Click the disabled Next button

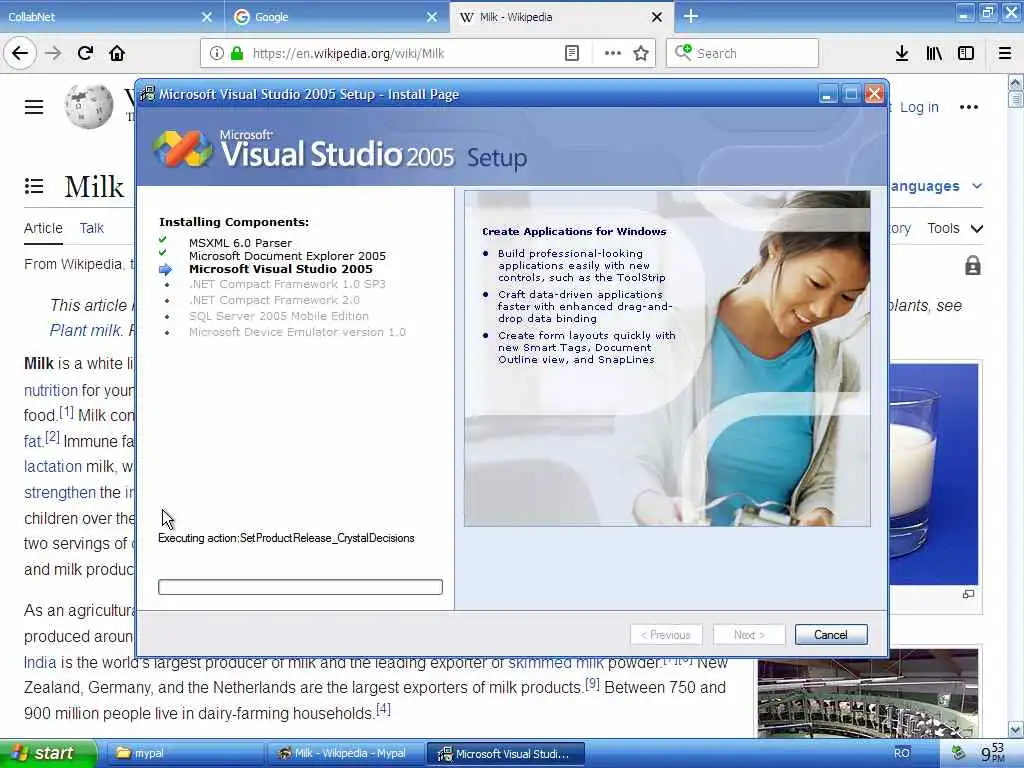click(748, 634)
